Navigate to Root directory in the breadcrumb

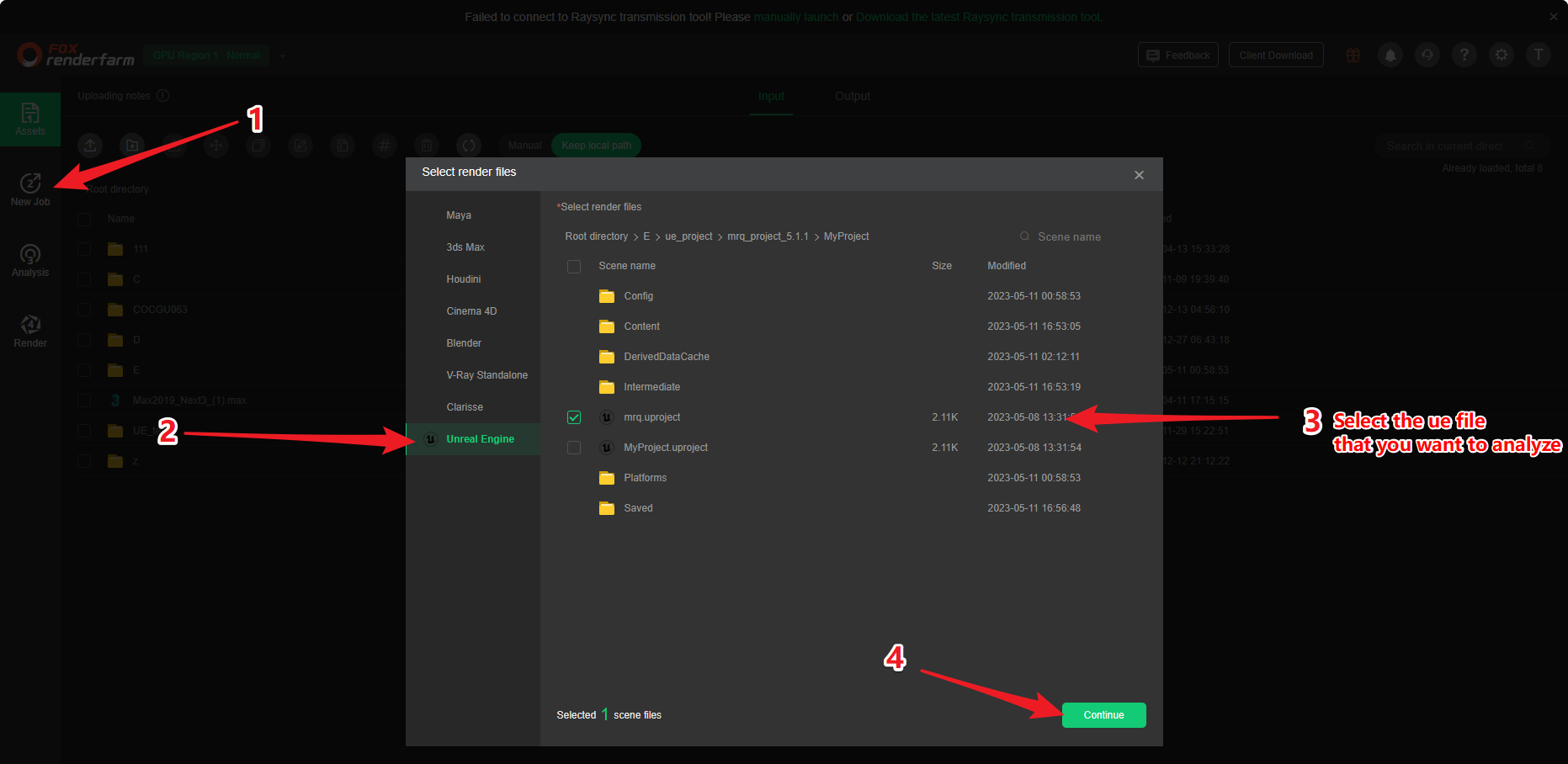[596, 236]
